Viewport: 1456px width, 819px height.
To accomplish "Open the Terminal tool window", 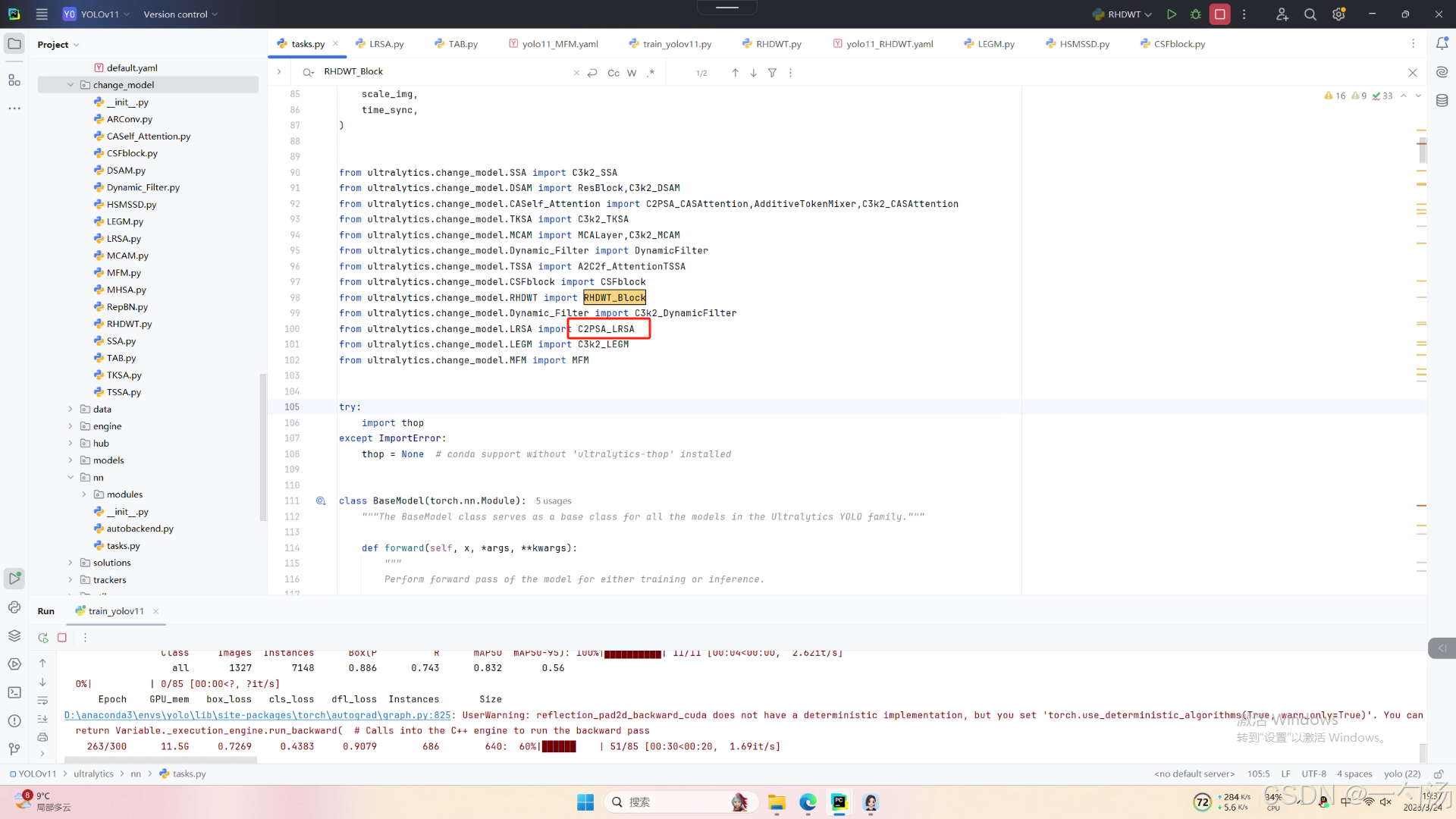I will [x=14, y=692].
